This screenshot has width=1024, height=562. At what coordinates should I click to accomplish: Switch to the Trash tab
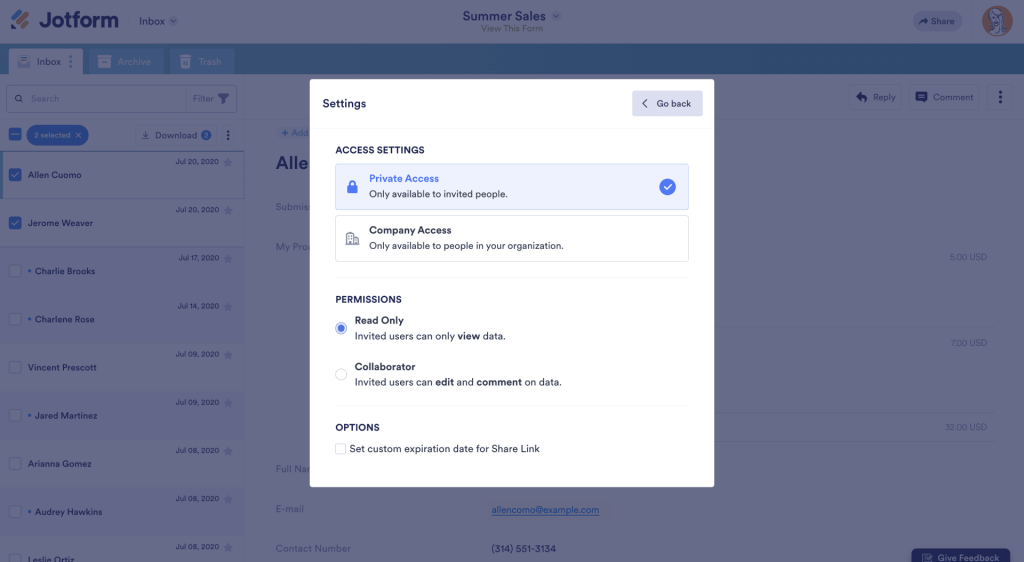[200, 62]
